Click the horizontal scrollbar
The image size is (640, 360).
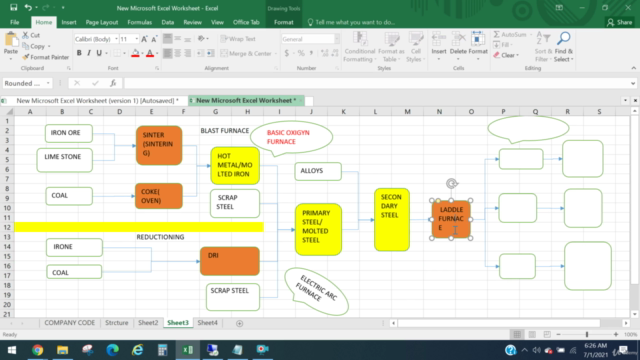499,323
